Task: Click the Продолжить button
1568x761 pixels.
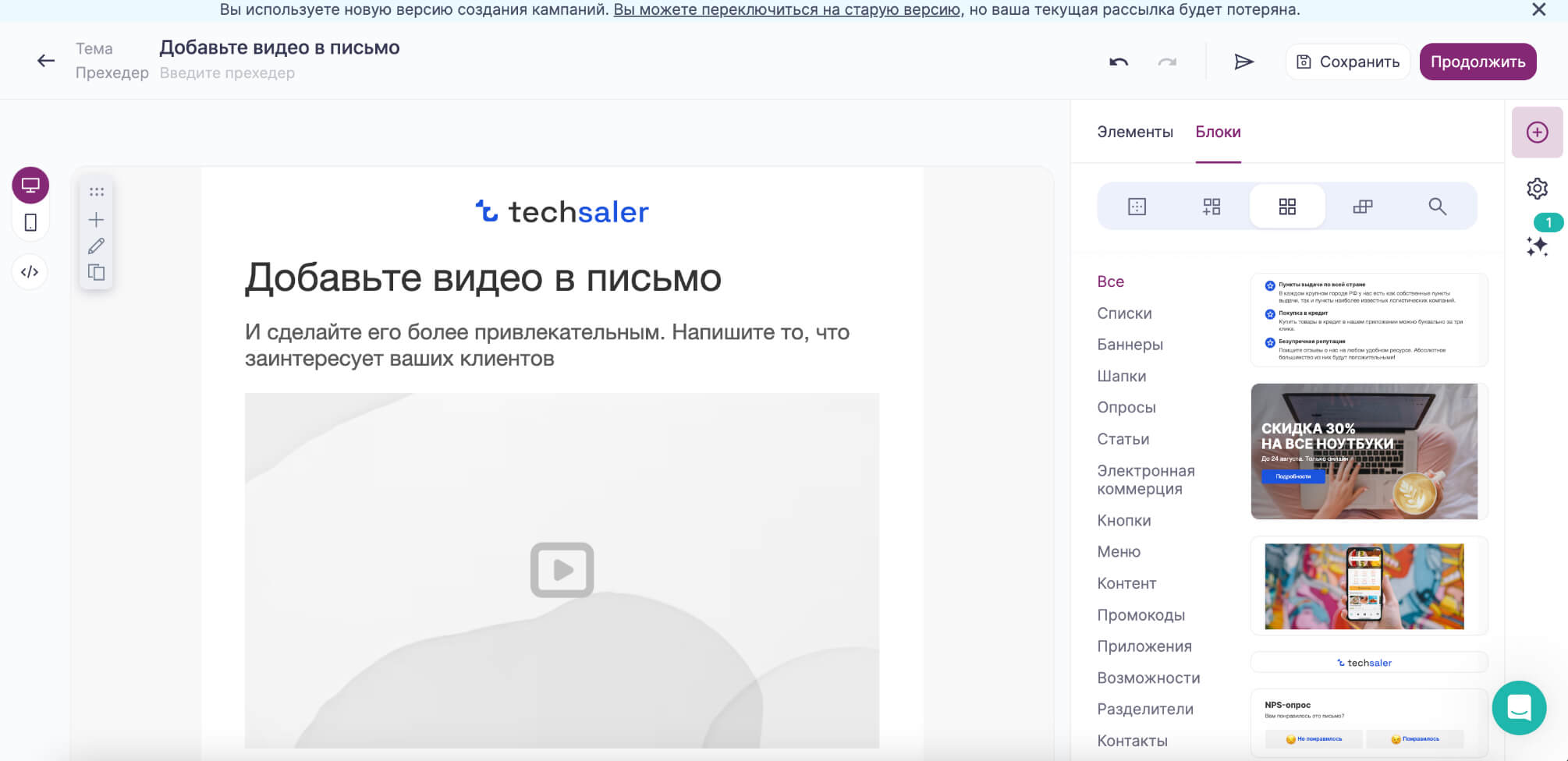Action: 1478,62
